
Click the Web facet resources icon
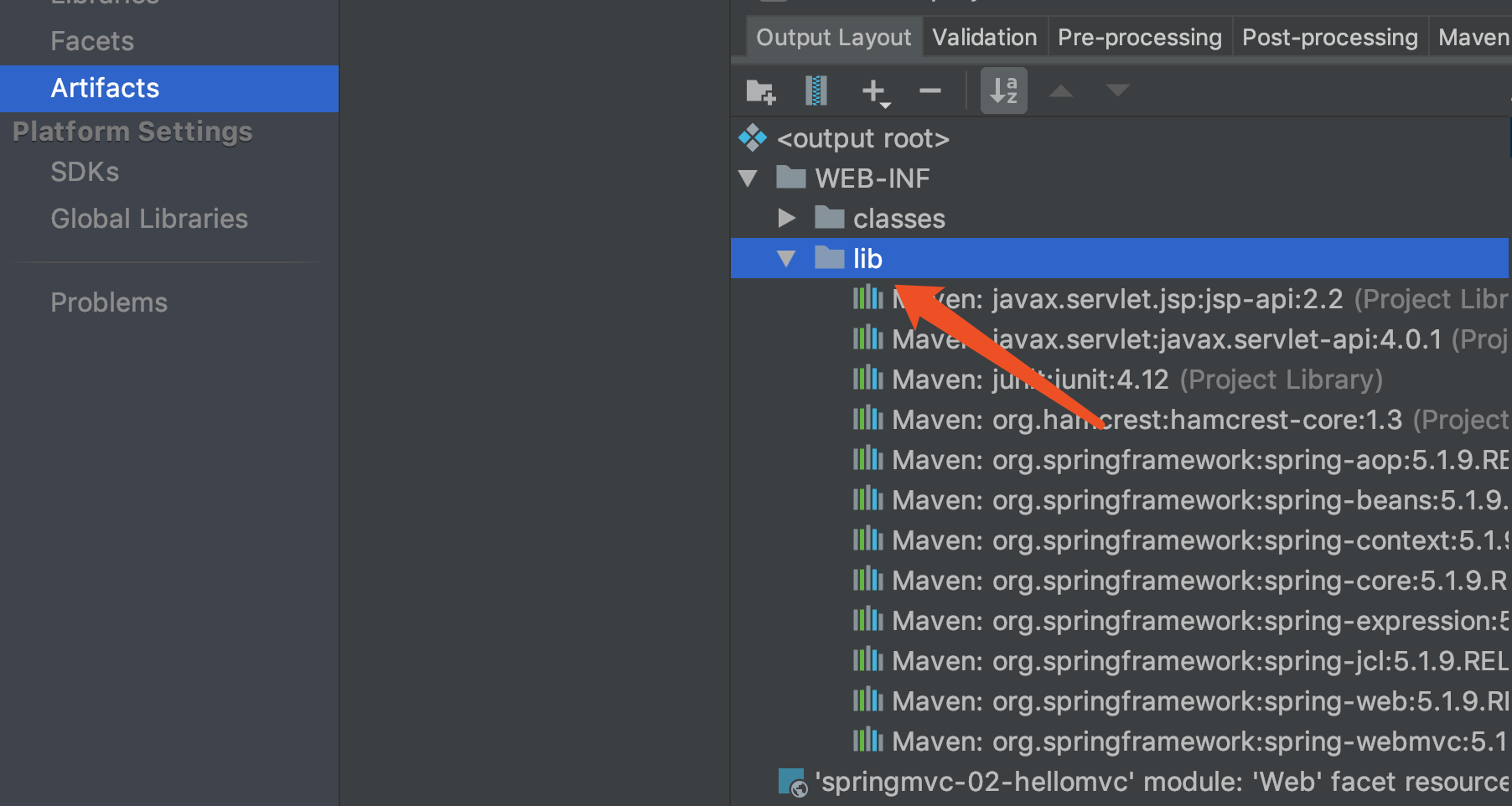pos(792,782)
